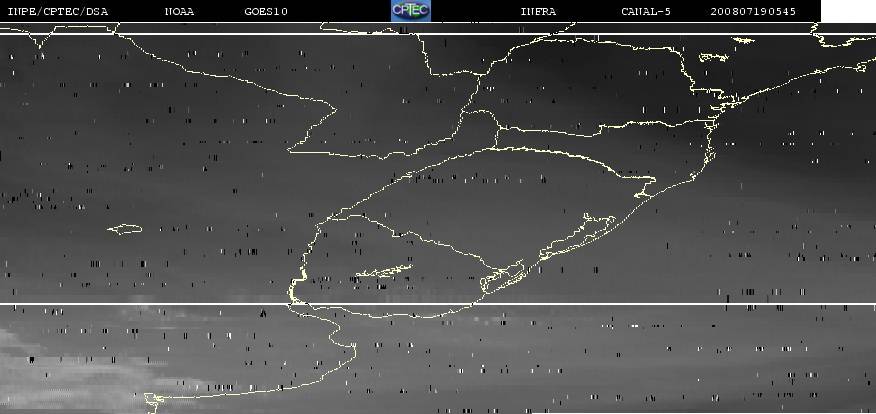Image resolution: width=876 pixels, height=414 pixels.
Task: Click the small isolated oval outline at left
Action: (x=125, y=229)
